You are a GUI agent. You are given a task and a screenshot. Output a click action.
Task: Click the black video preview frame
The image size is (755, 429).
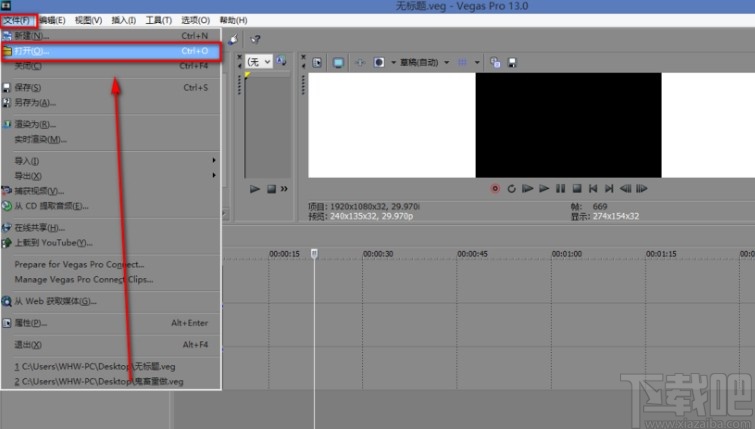[569, 125]
